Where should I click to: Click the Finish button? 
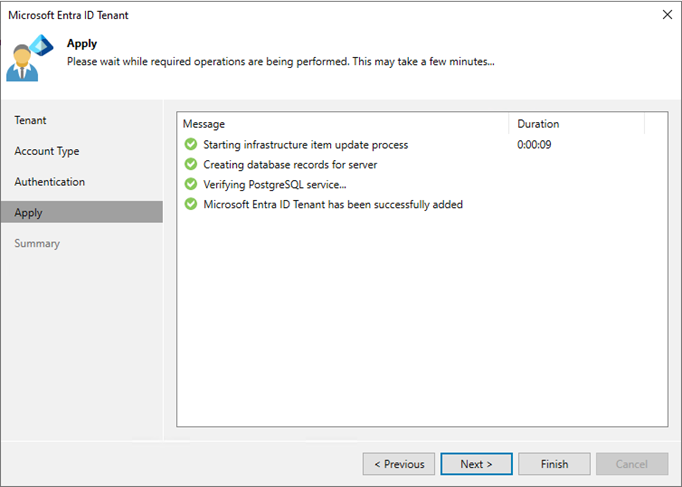click(x=554, y=464)
